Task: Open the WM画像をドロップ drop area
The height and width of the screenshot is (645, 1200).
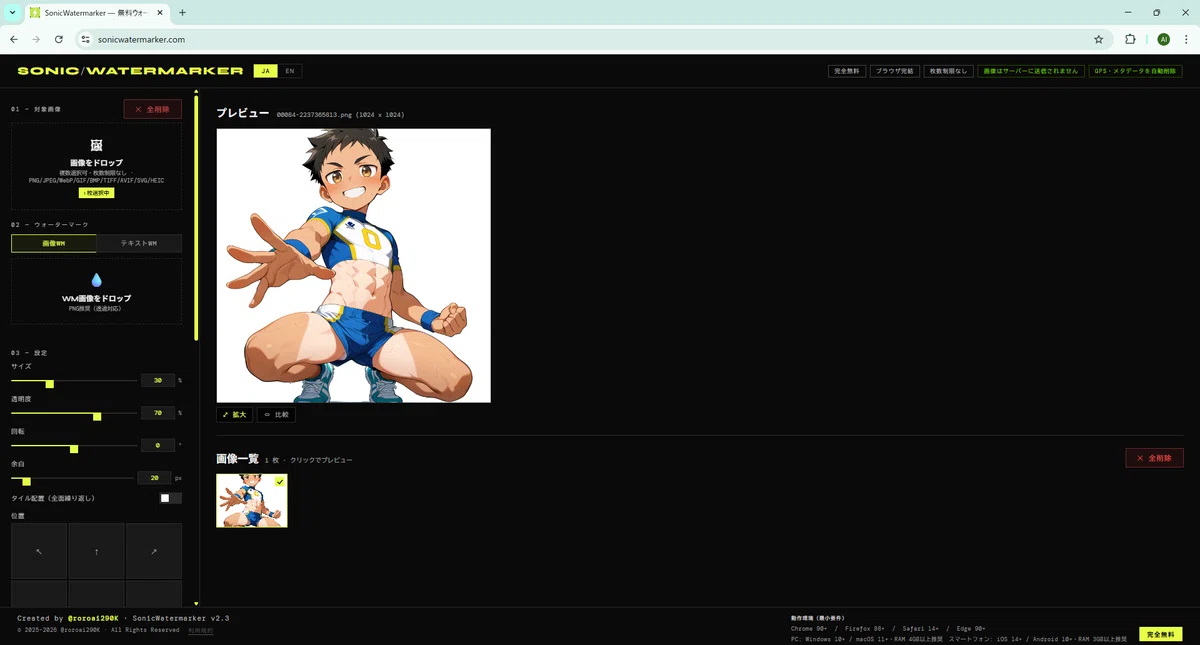Action: 97,291
